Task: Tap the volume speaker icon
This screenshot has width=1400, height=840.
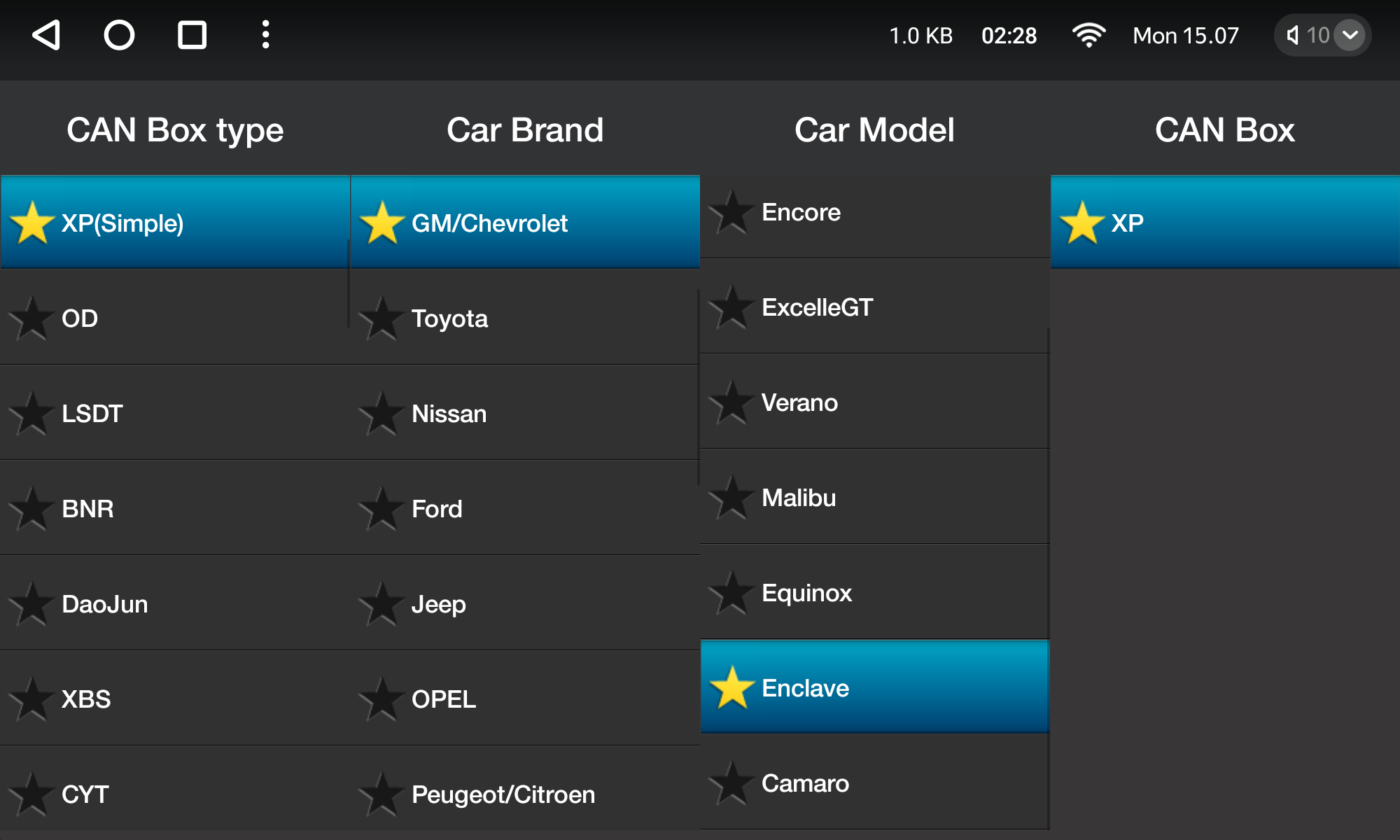Action: coord(1293,35)
